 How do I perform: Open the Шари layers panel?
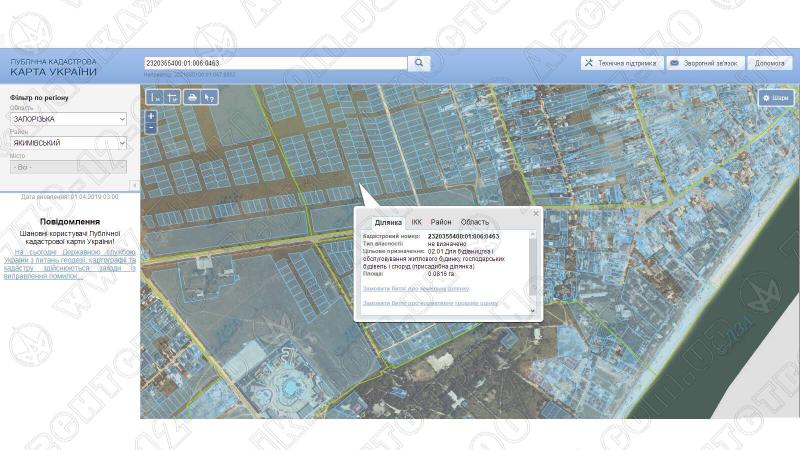pos(776,97)
